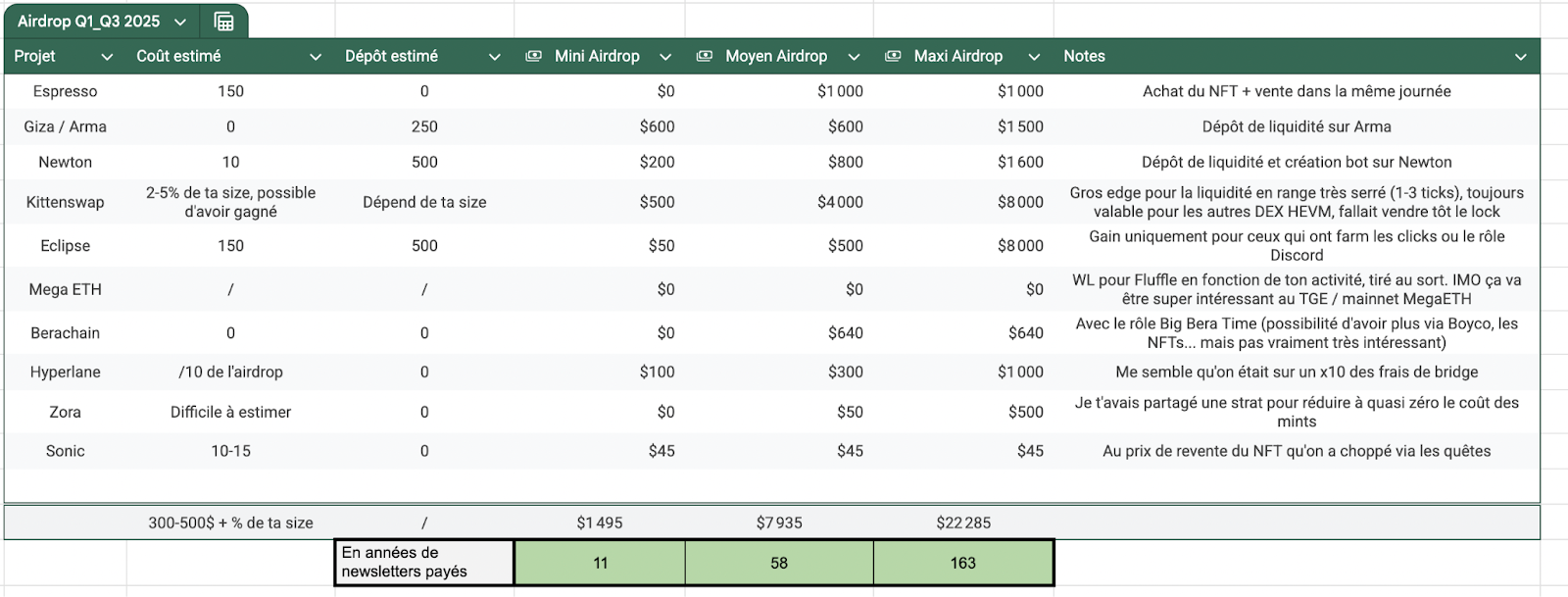Select Hyperlane cost '/10 de l'airdrop' cell
The image size is (1568, 597).
tap(231, 372)
